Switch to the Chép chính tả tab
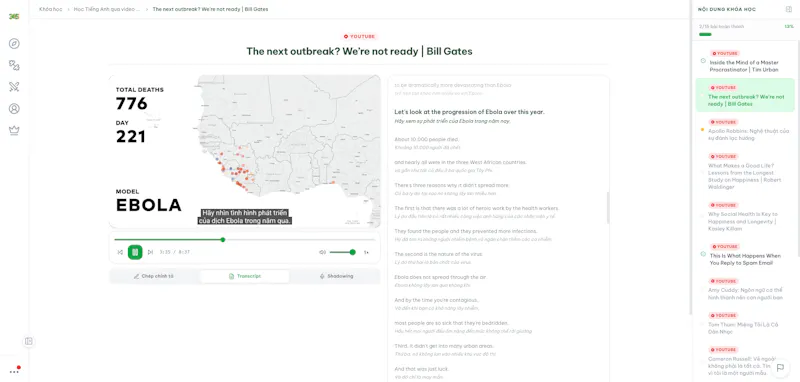 [154, 276]
